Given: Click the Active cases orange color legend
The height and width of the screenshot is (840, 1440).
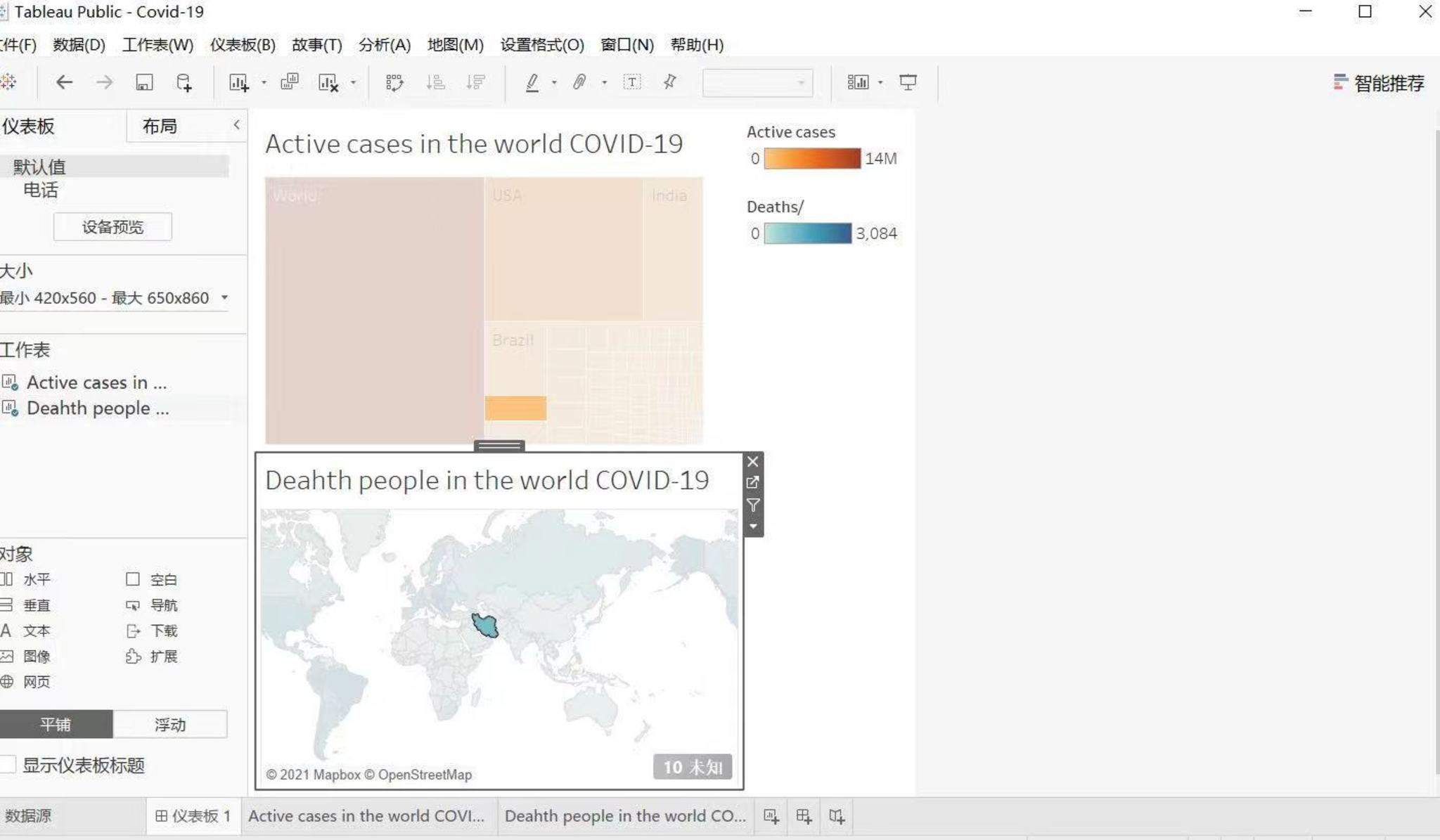Looking at the screenshot, I should [x=811, y=158].
